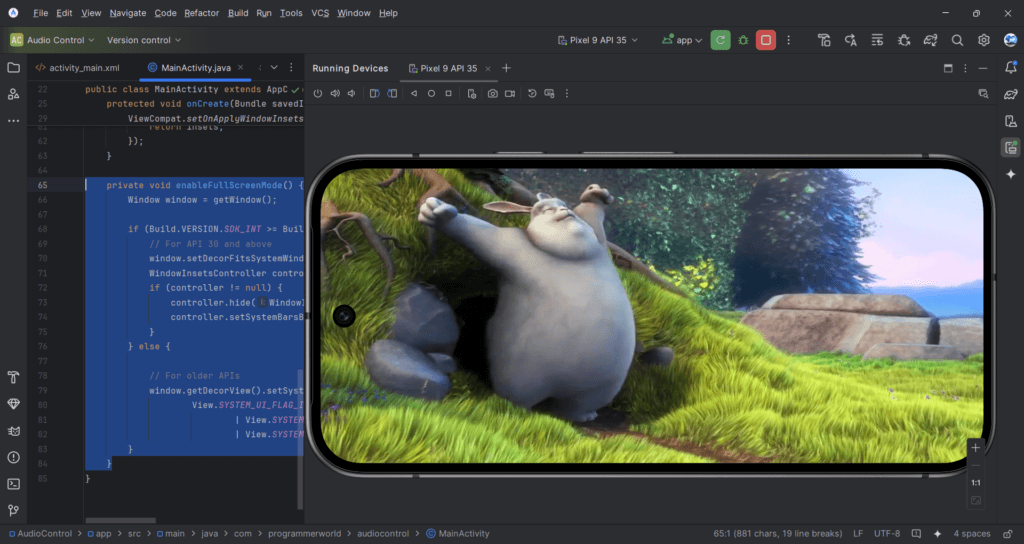Increase emulator volume
This screenshot has height=544, width=1024.
335,93
